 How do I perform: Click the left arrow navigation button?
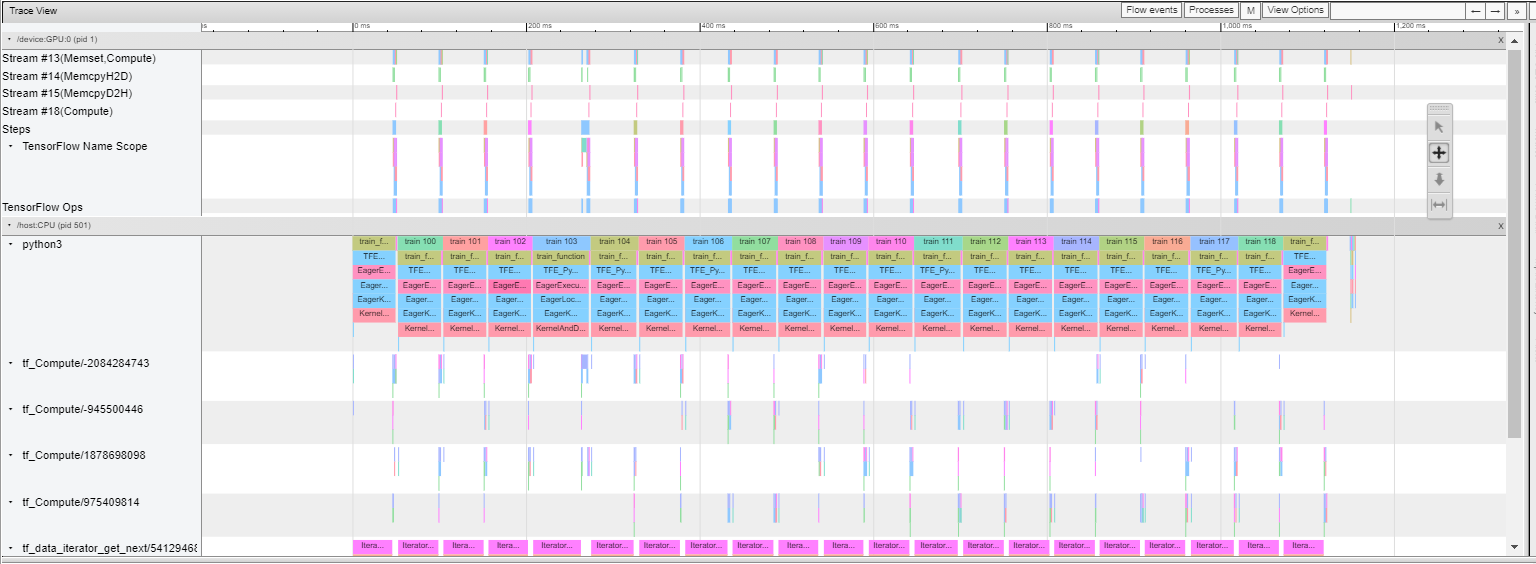1474,10
